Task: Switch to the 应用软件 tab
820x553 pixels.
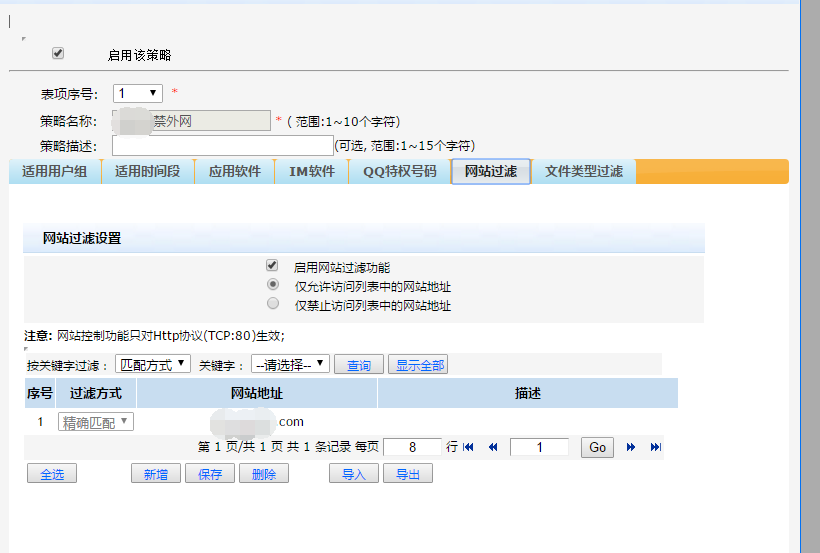Action: click(x=235, y=172)
